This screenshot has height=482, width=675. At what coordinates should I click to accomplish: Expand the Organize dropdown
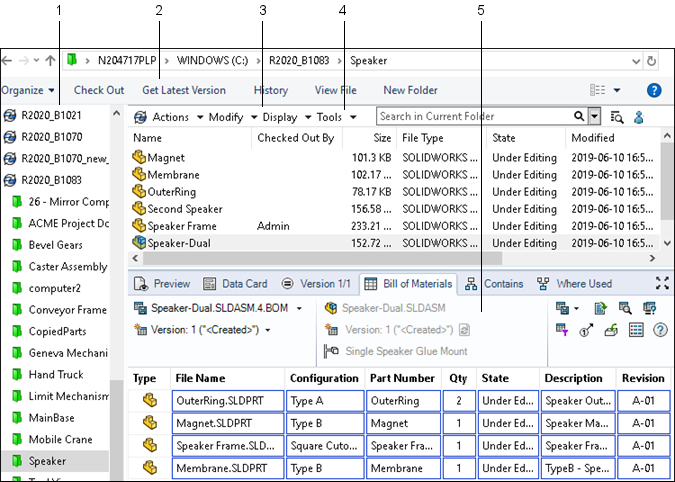28,90
